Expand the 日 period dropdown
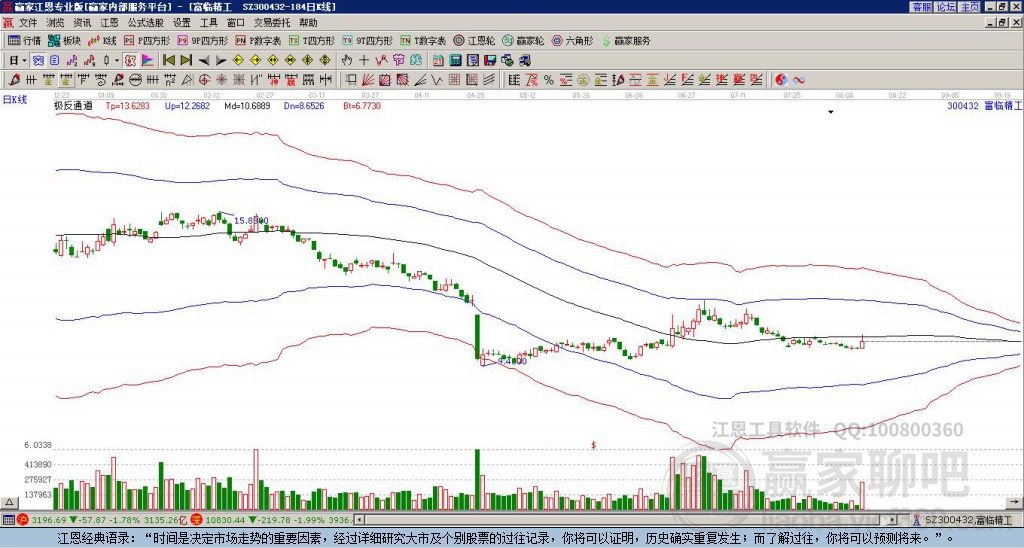 coord(24,61)
